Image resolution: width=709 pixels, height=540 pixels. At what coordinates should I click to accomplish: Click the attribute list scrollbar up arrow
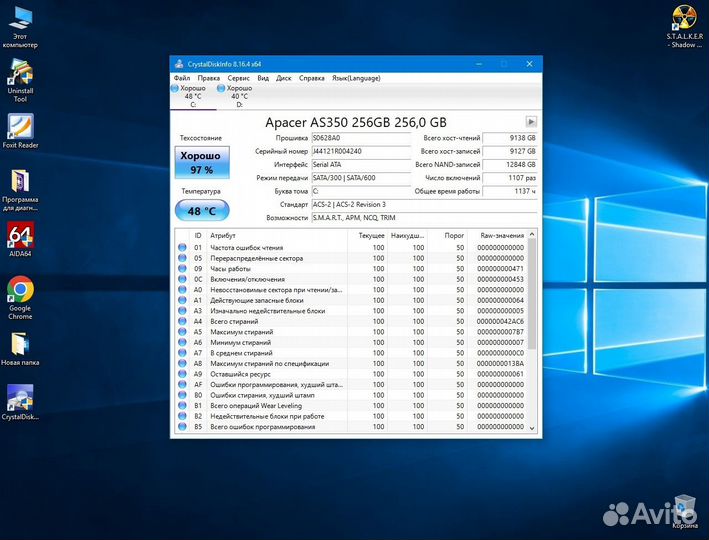[532, 234]
